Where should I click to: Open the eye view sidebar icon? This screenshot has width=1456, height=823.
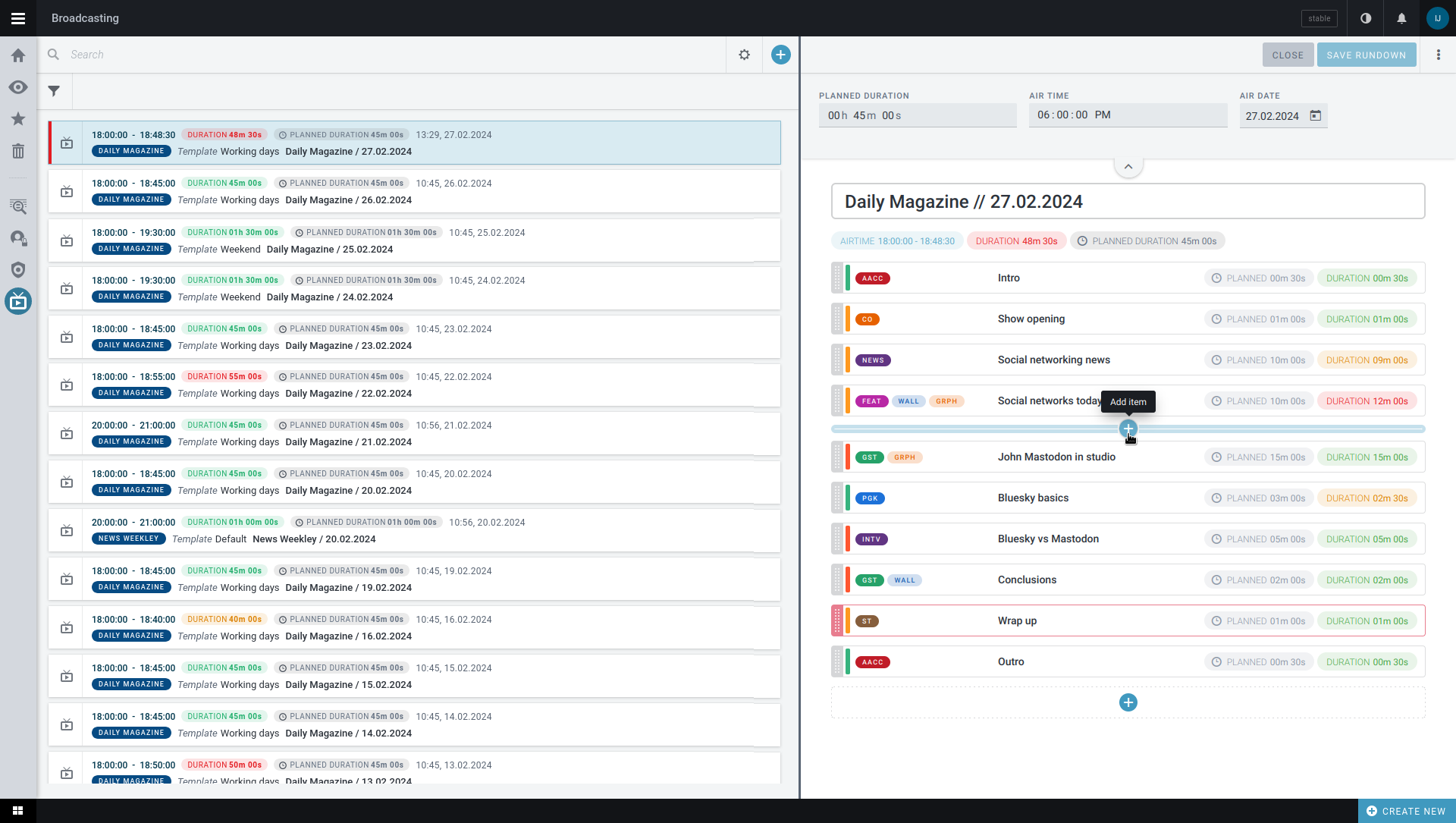point(18,87)
